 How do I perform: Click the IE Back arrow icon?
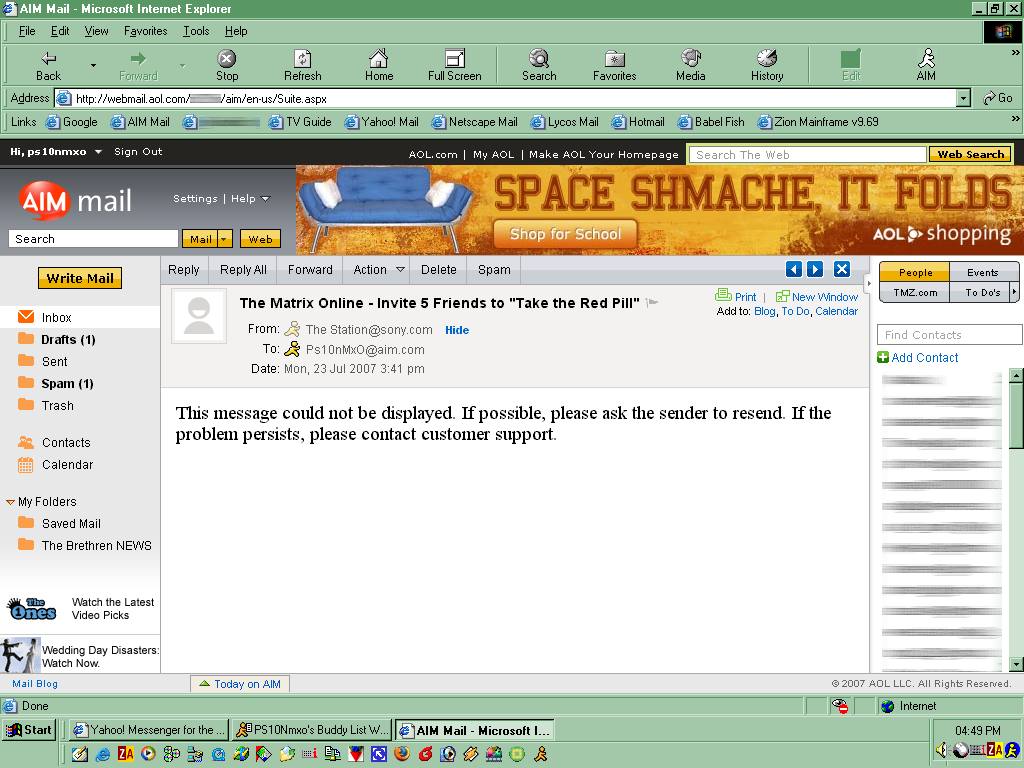pyautogui.click(x=48, y=59)
